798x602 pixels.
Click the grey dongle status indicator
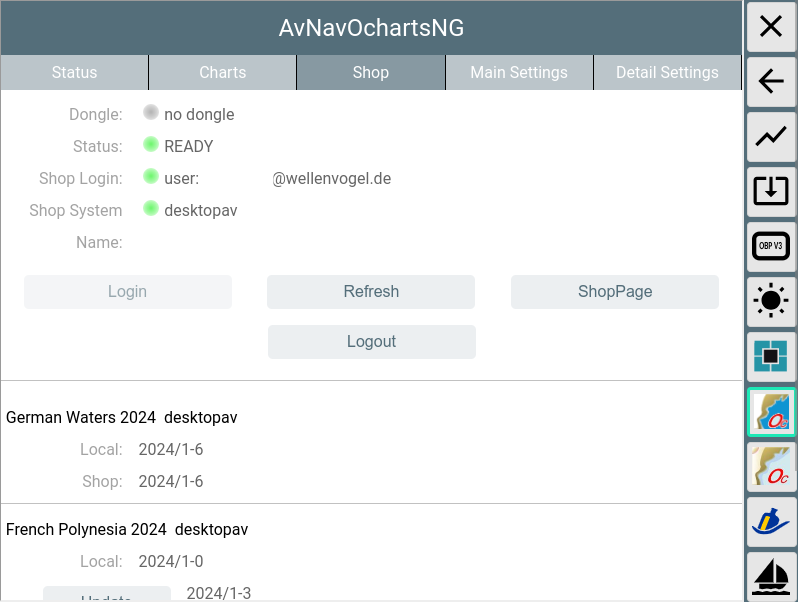click(x=151, y=112)
